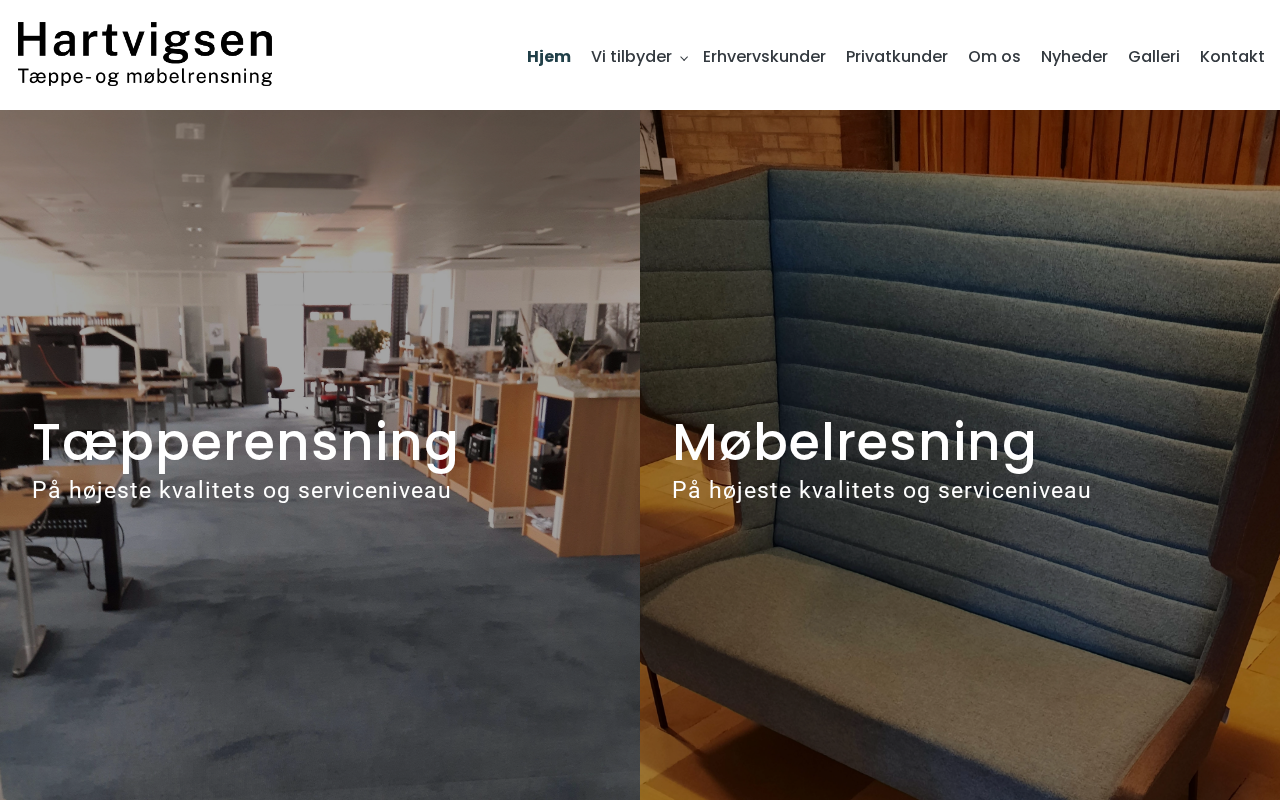Open Erhvervskunder in the navigation
The image size is (1280, 800).
point(764,57)
